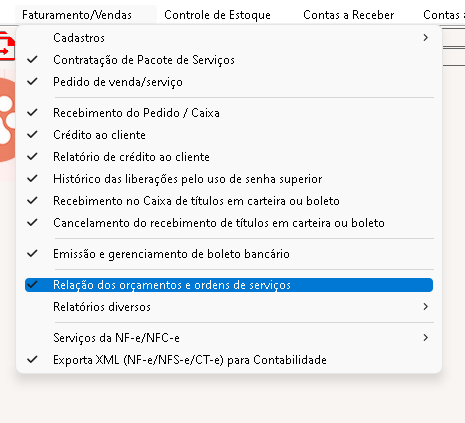Screen dimensions: 465x423
Task: Expand the Cadastros submenu arrow
Action: pyautogui.click(x=425, y=38)
